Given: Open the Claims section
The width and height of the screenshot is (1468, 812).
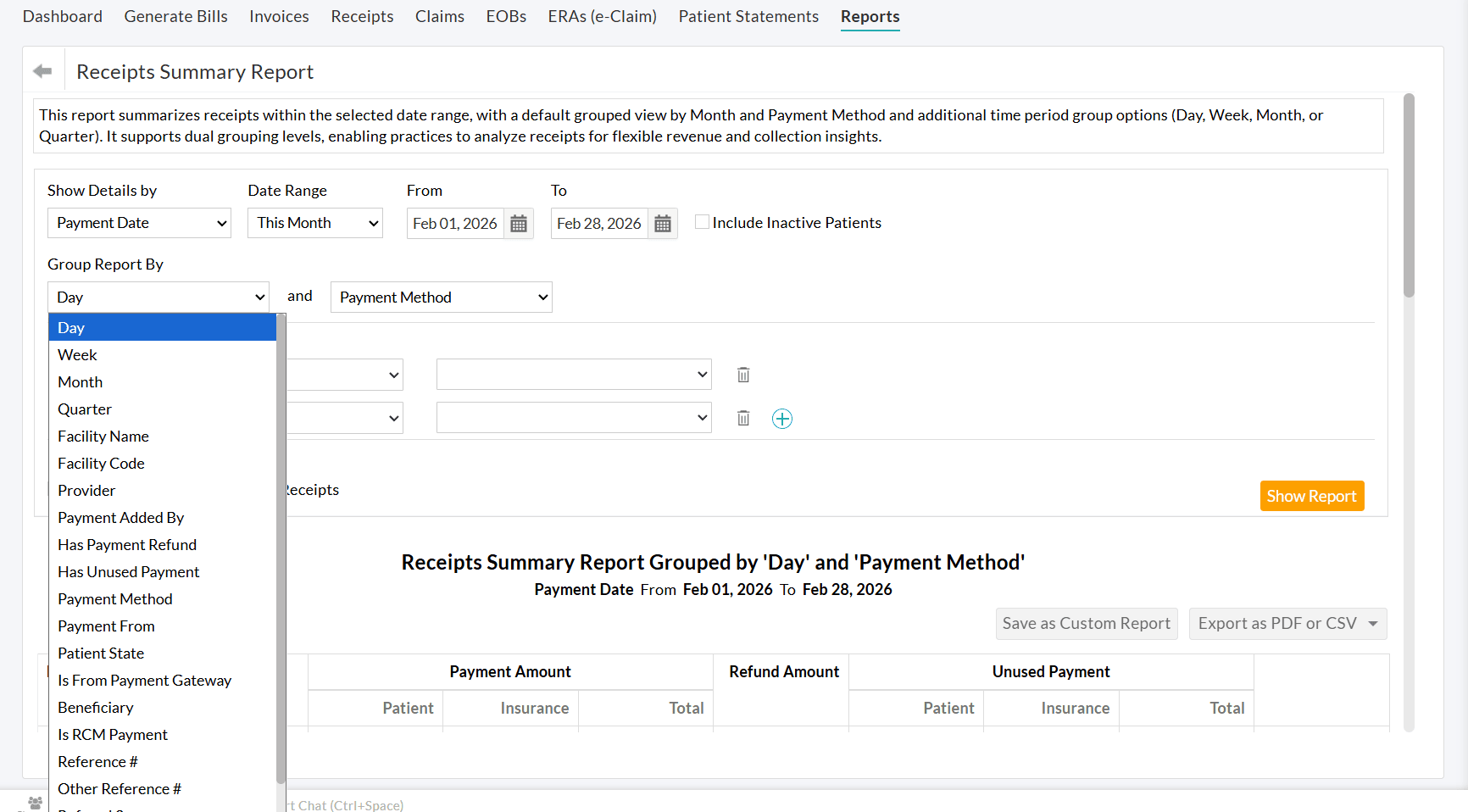Looking at the screenshot, I should (x=439, y=16).
